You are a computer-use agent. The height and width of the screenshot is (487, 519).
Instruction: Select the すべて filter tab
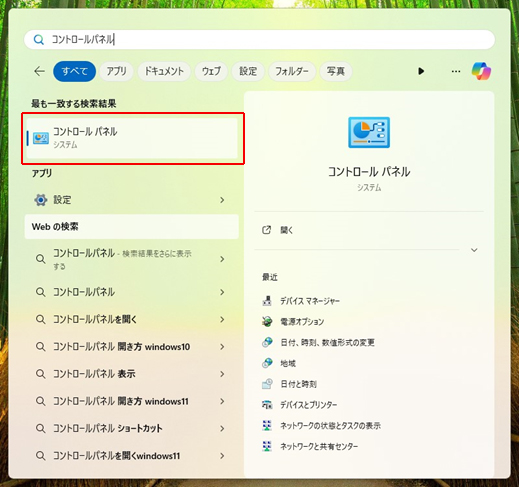(x=75, y=71)
